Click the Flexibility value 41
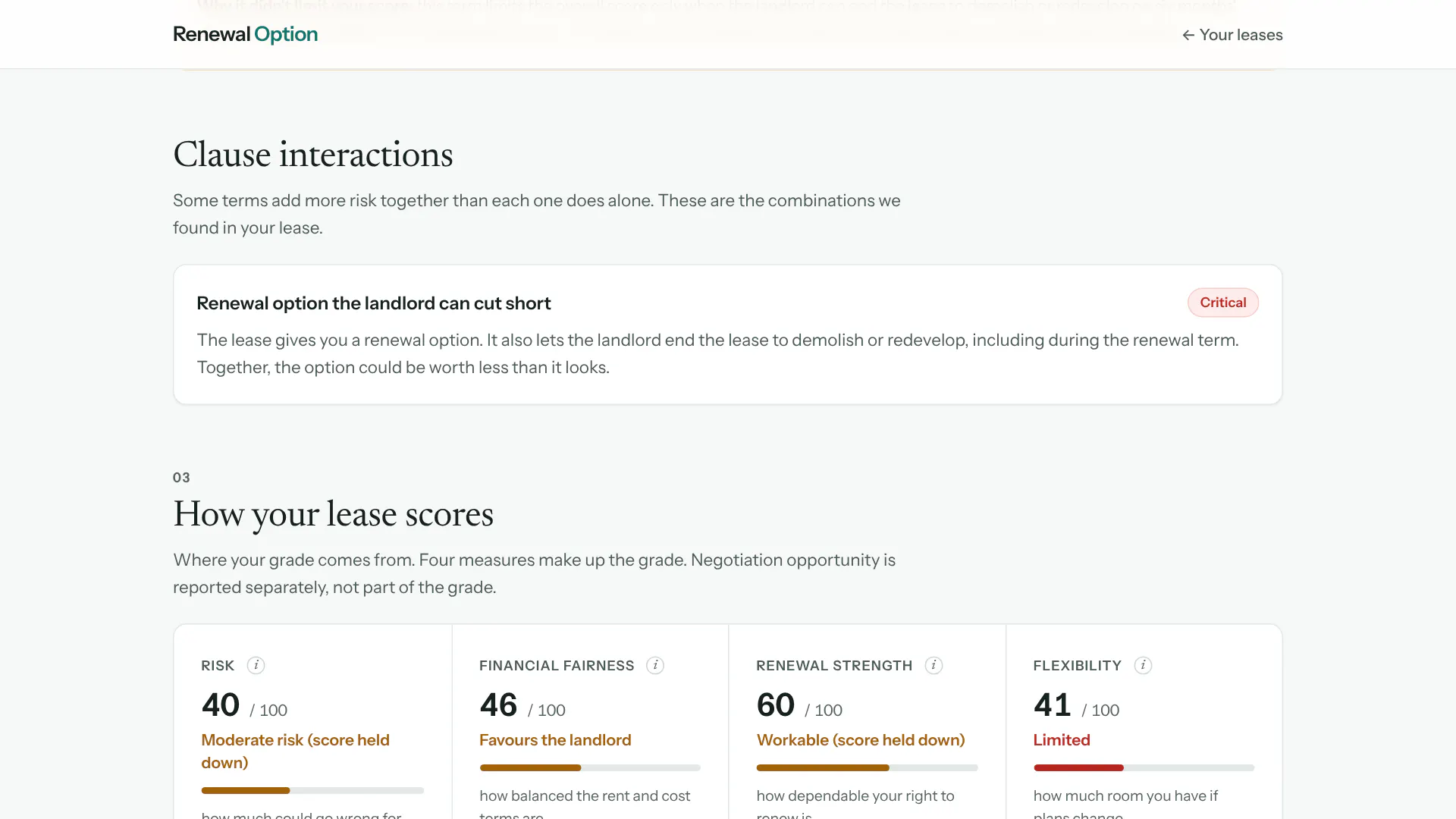 [x=1053, y=705]
